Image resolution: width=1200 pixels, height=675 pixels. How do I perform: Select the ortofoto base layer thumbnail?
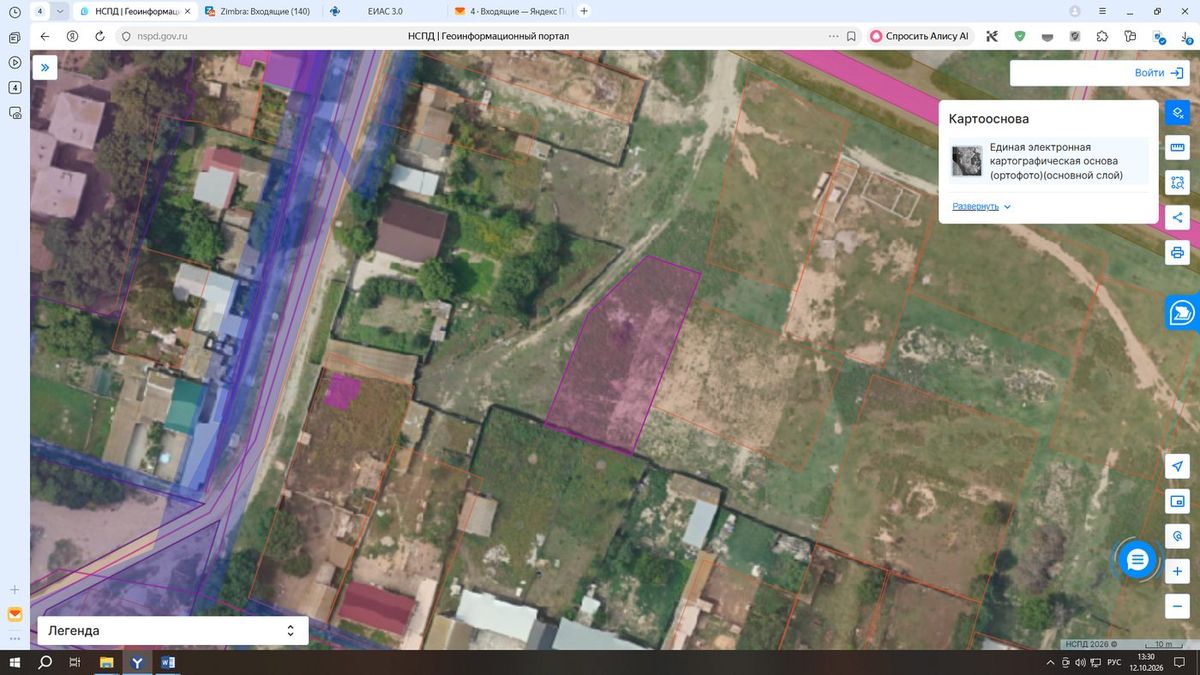pyautogui.click(x=966, y=161)
